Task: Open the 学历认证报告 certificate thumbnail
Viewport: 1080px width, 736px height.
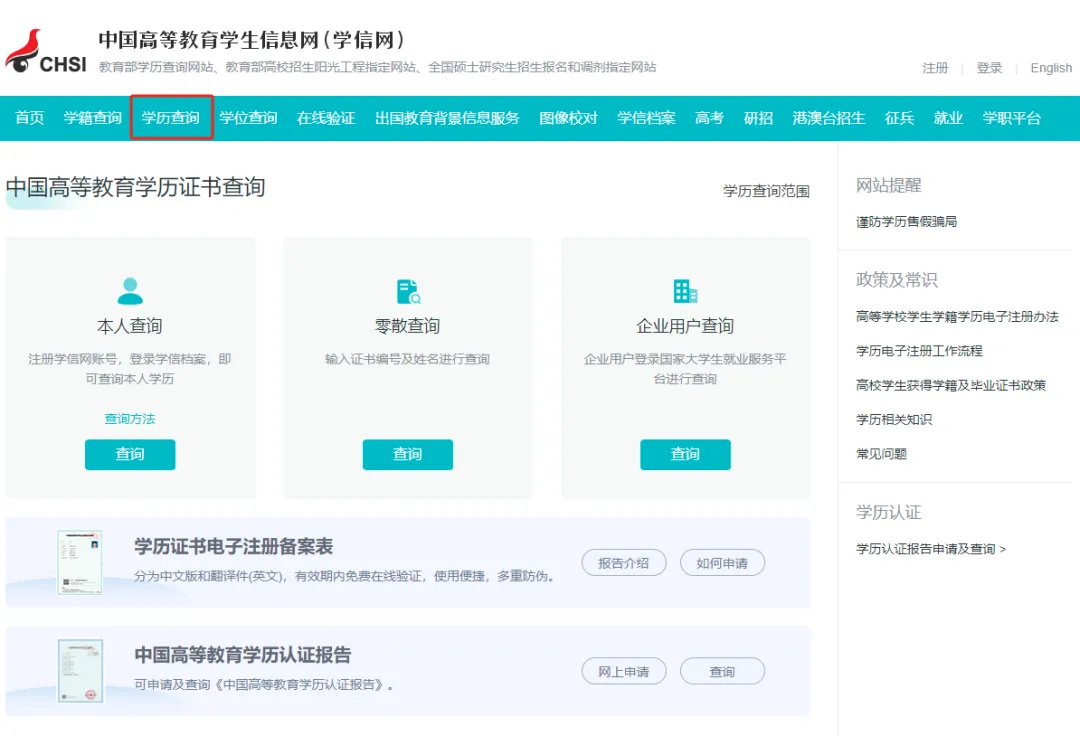Action: pyautogui.click(x=80, y=671)
